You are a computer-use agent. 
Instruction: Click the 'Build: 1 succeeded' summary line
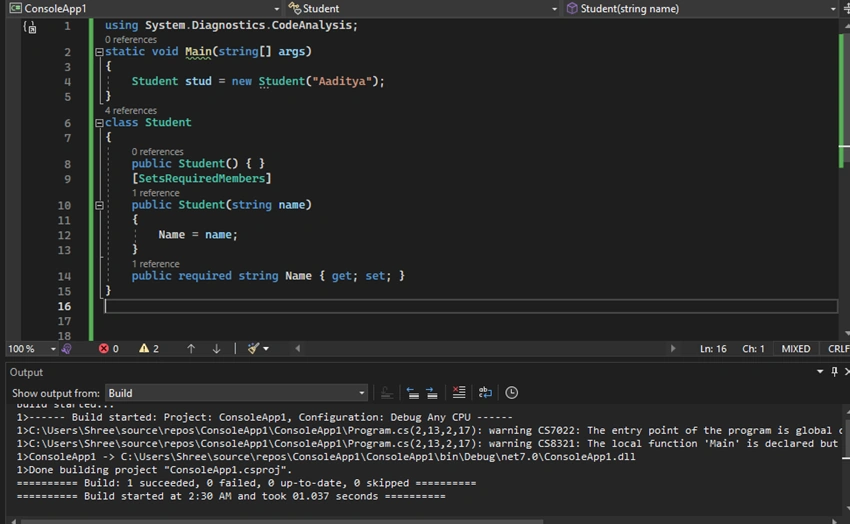tap(246, 483)
